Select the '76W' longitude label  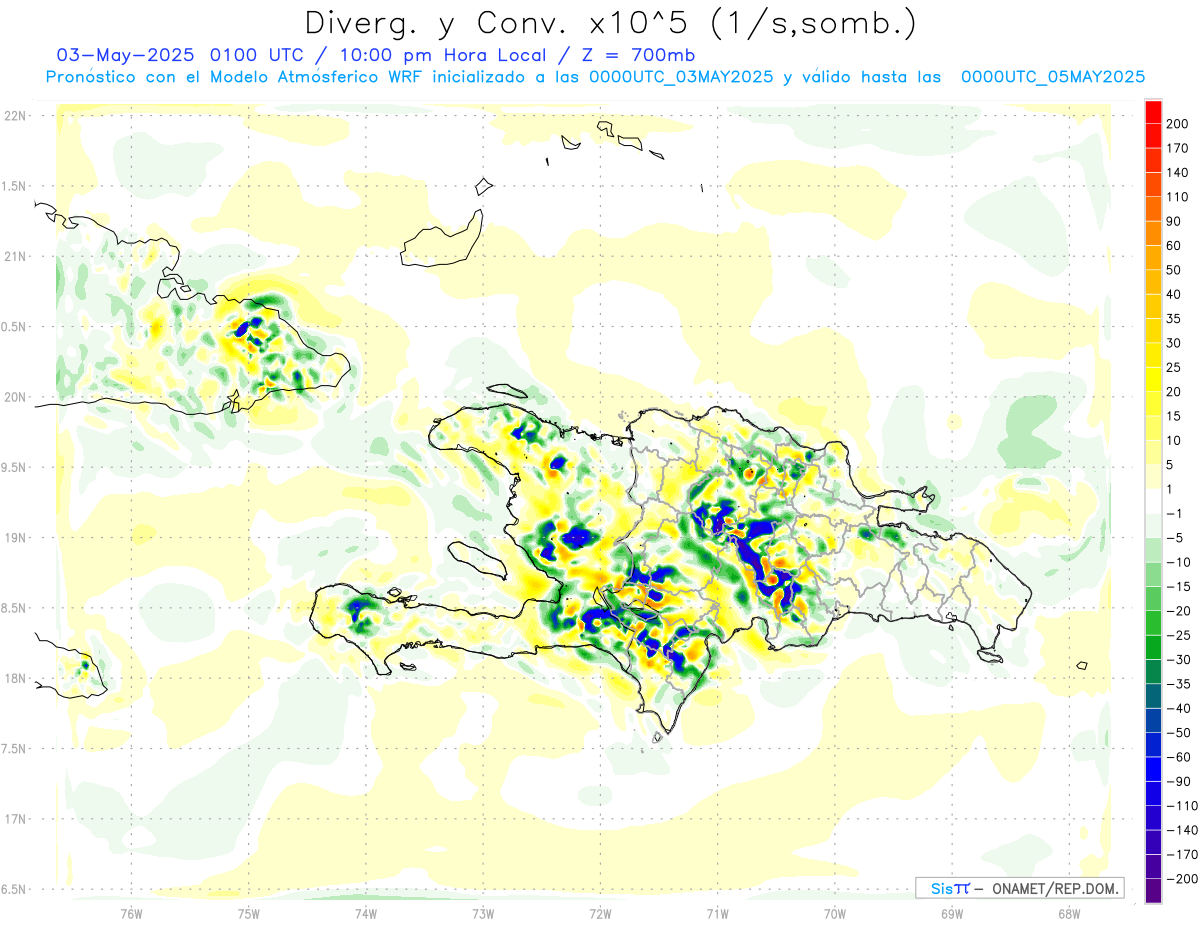[131, 912]
